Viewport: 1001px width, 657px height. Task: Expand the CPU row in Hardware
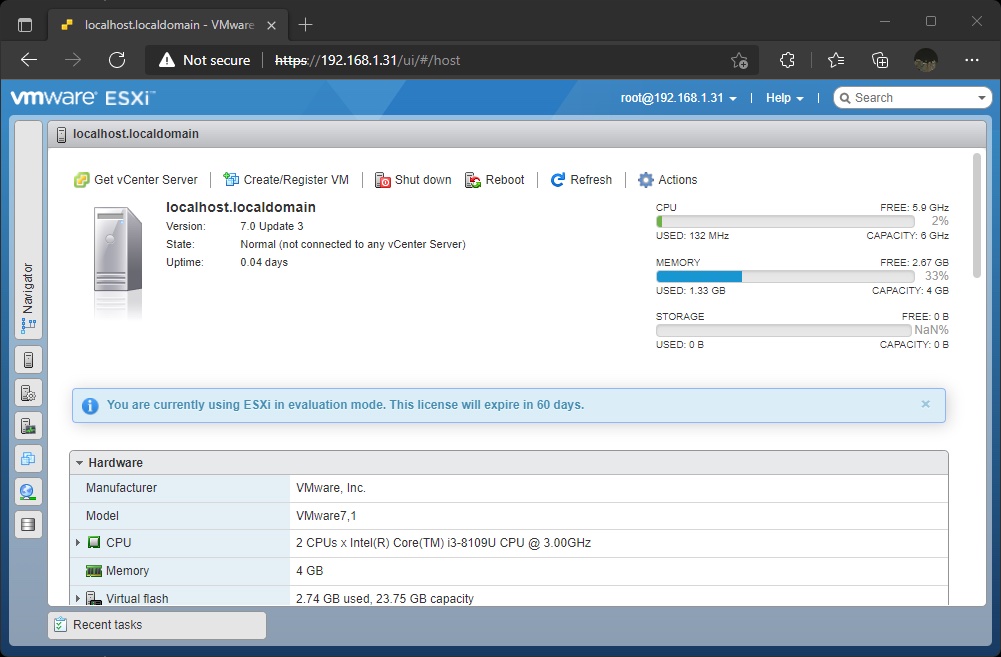coord(78,543)
